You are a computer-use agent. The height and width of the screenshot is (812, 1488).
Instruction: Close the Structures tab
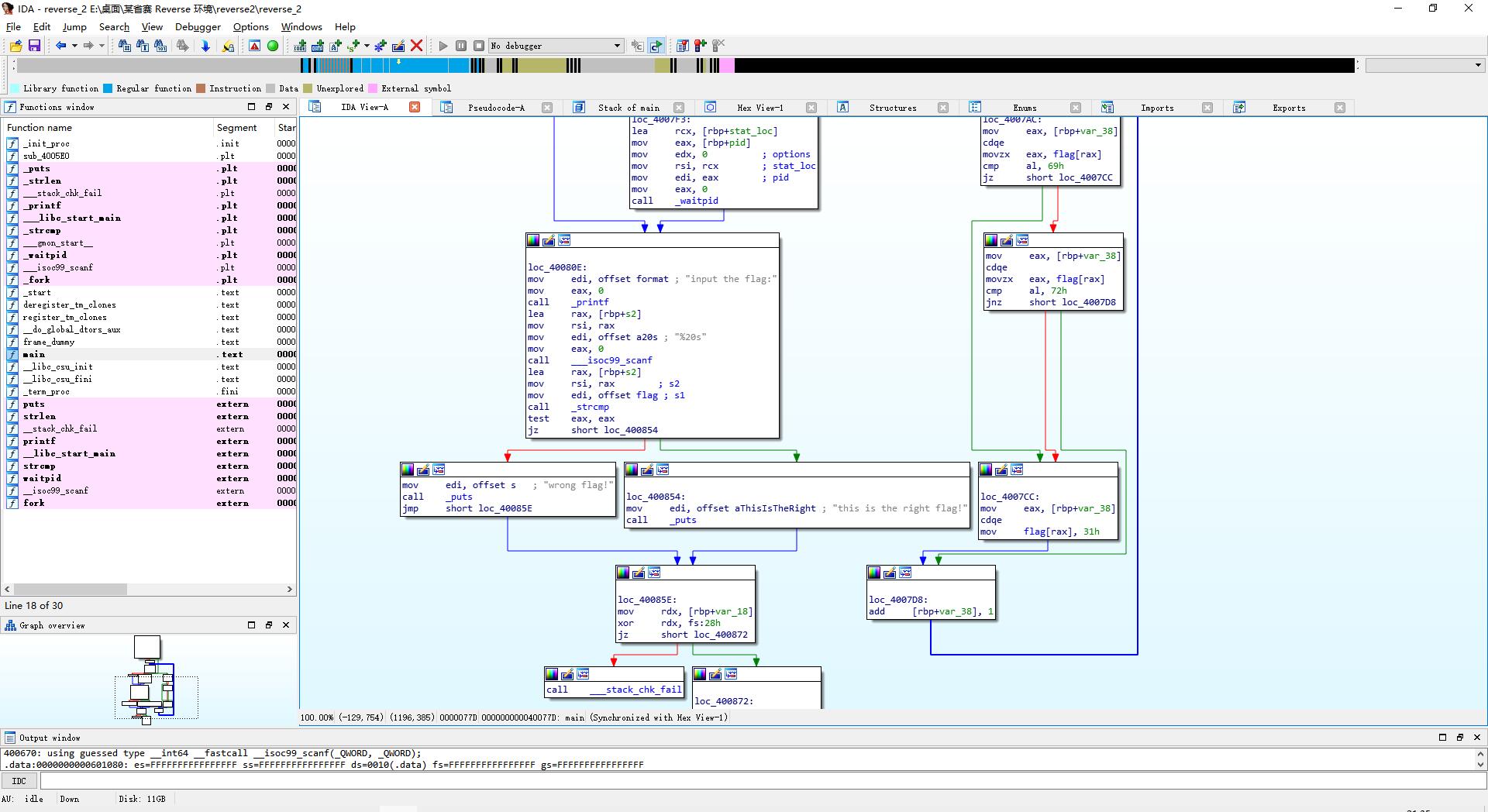(x=943, y=108)
